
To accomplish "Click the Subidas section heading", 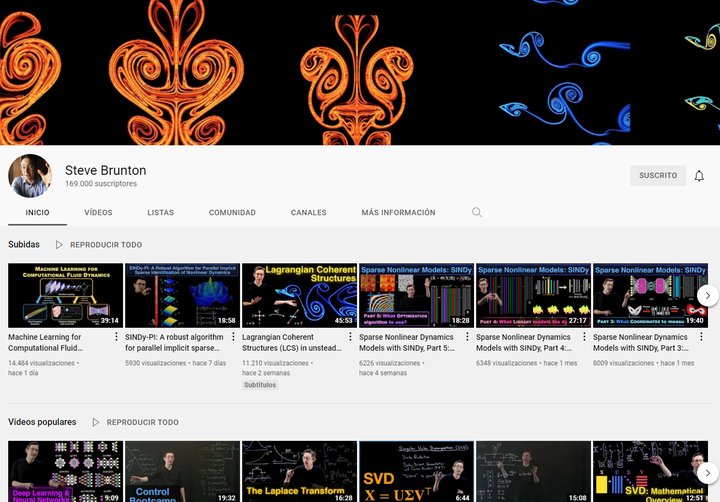I will coord(24,244).
